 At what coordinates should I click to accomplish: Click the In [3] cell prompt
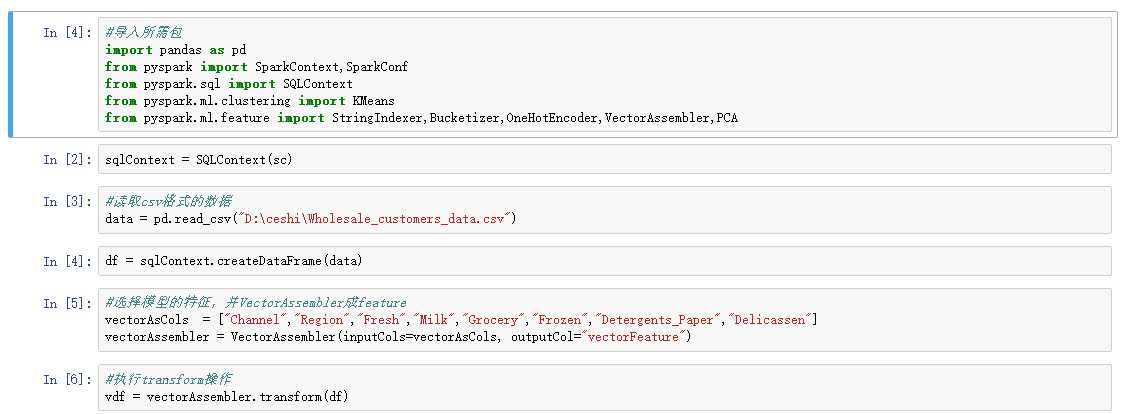pyautogui.click(x=68, y=201)
